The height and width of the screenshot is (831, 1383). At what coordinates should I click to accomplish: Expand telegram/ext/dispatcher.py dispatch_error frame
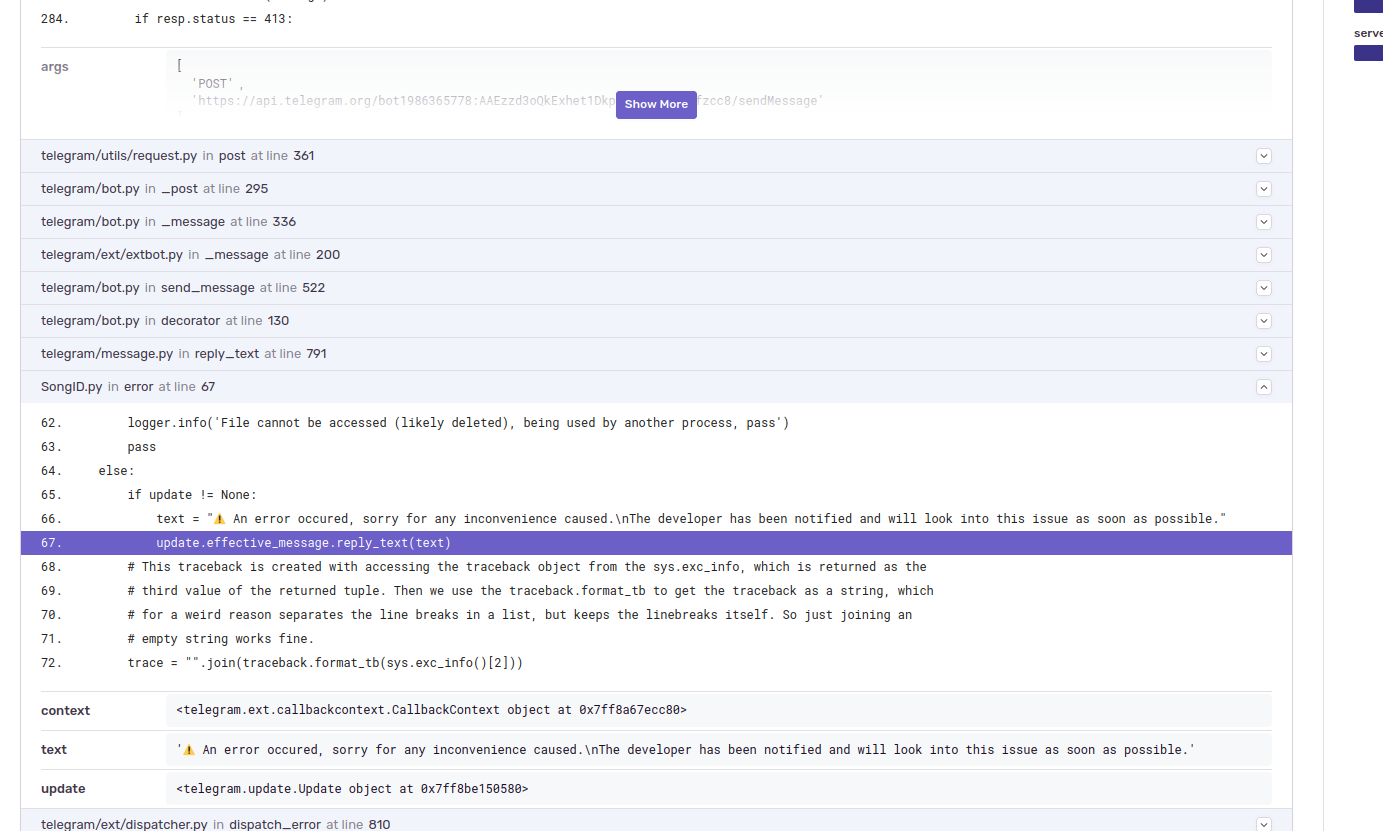[1264, 825]
